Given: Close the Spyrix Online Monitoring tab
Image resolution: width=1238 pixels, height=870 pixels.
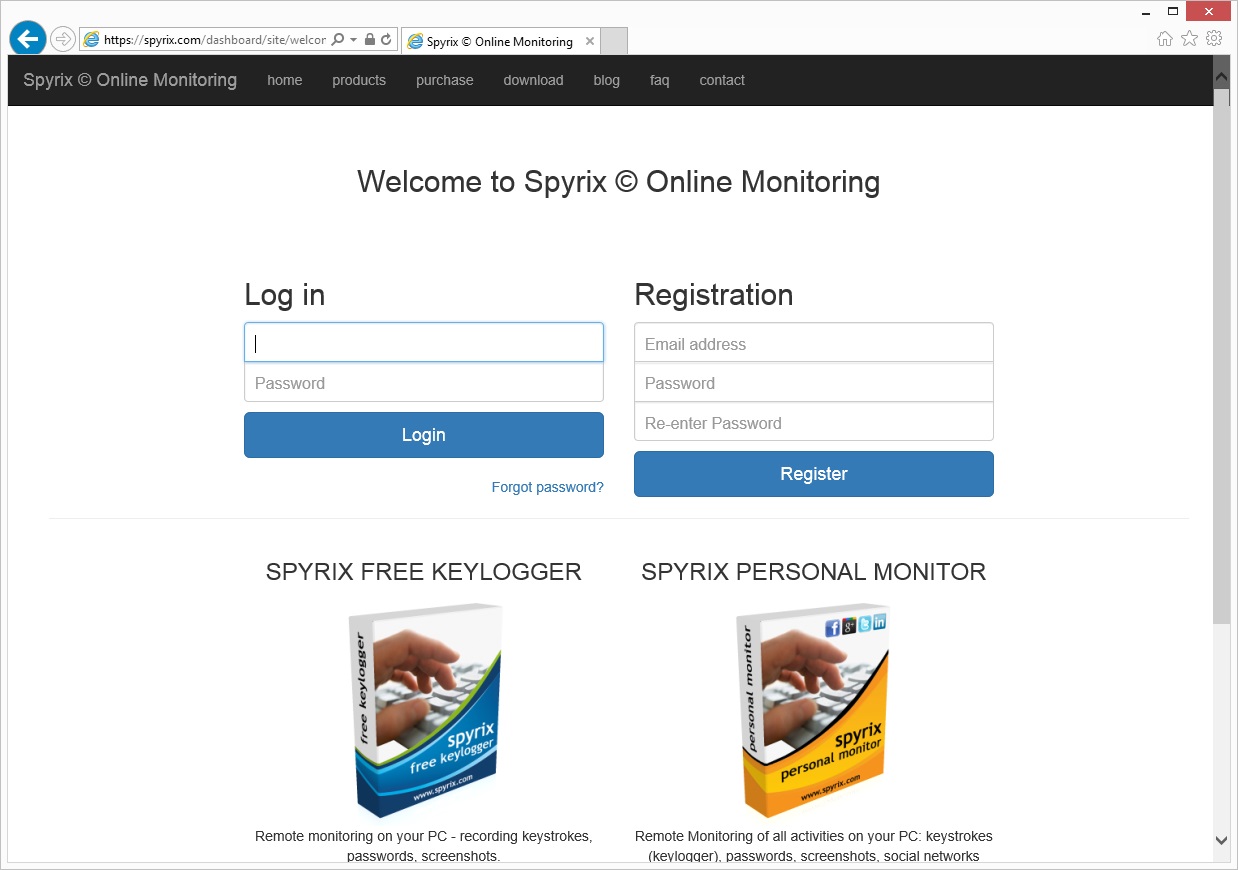Looking at the screenshot, I should coord(590,41).
